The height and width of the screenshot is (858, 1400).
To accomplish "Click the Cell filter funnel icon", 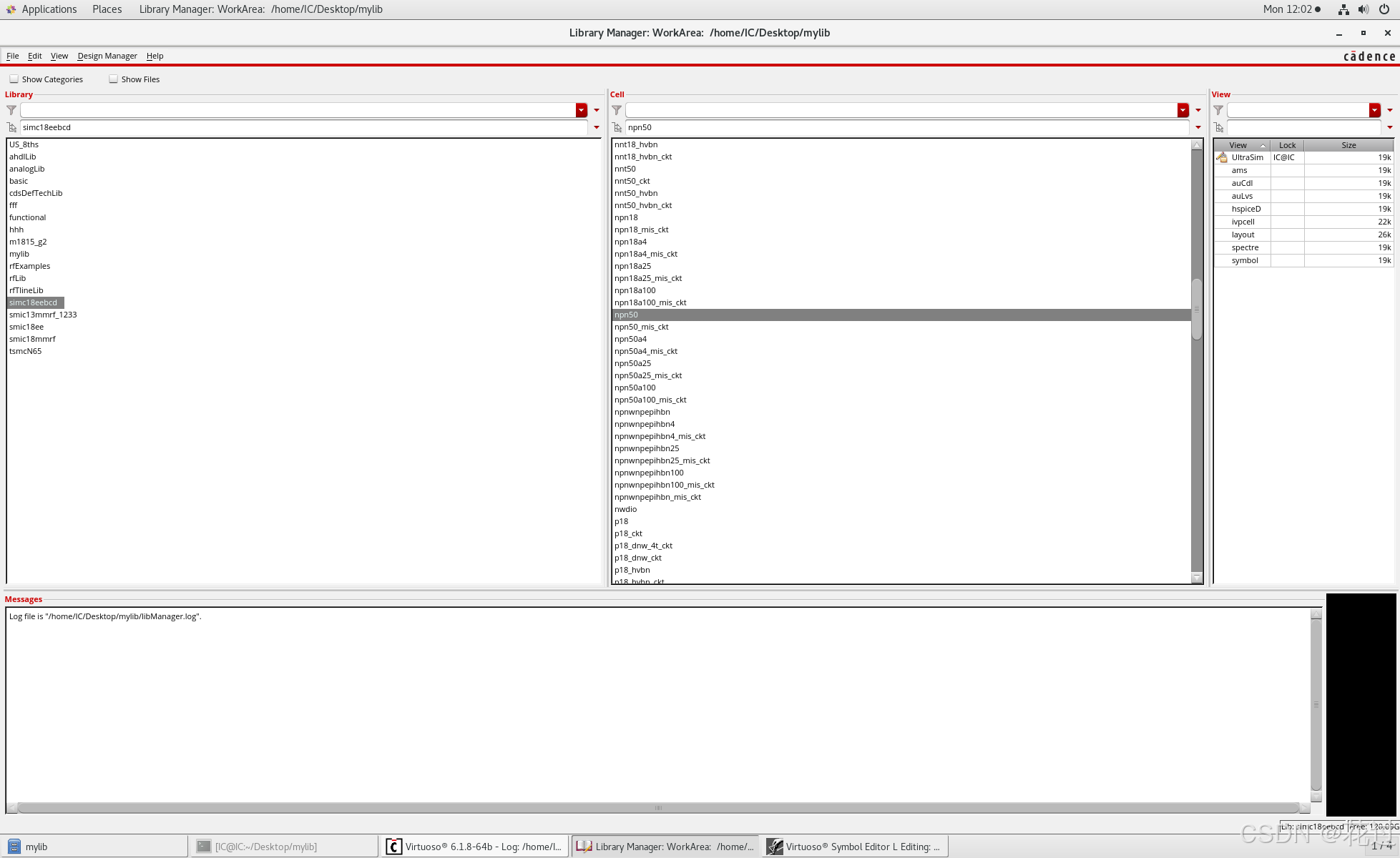I will tap(617, 110).
